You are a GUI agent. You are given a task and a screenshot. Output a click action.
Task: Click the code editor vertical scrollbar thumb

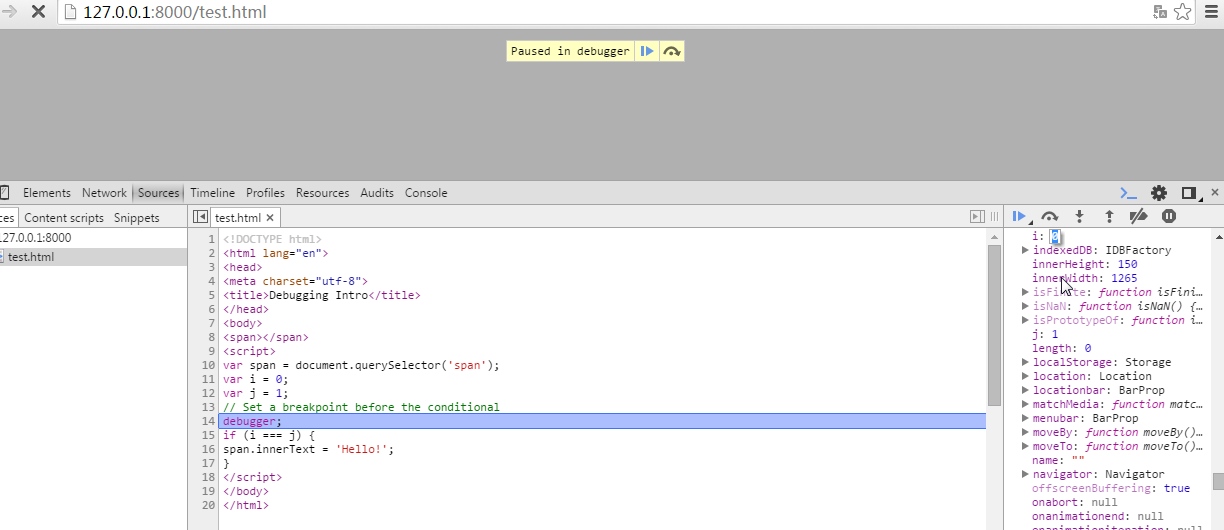click(x=994, y=324)
